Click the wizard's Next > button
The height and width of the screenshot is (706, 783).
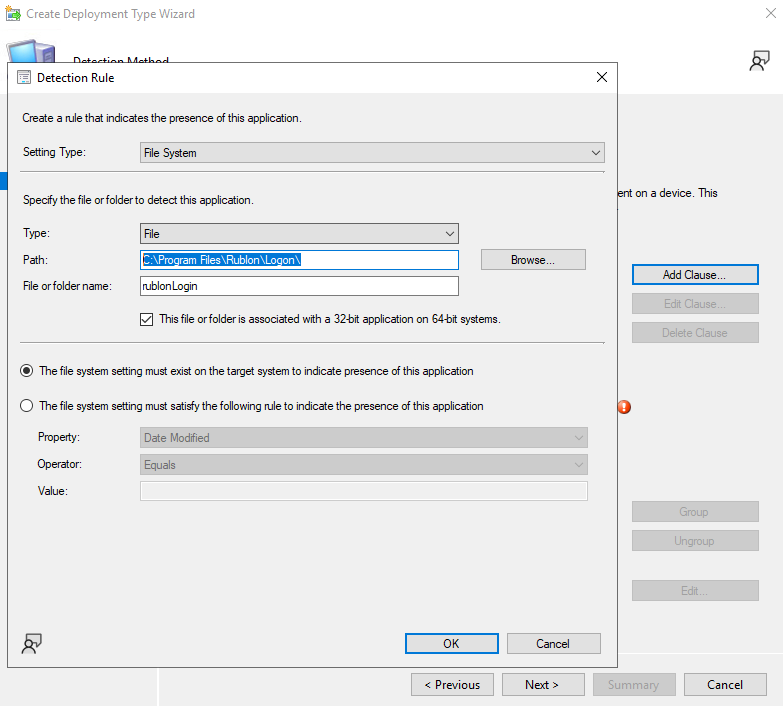click(541, 685)
